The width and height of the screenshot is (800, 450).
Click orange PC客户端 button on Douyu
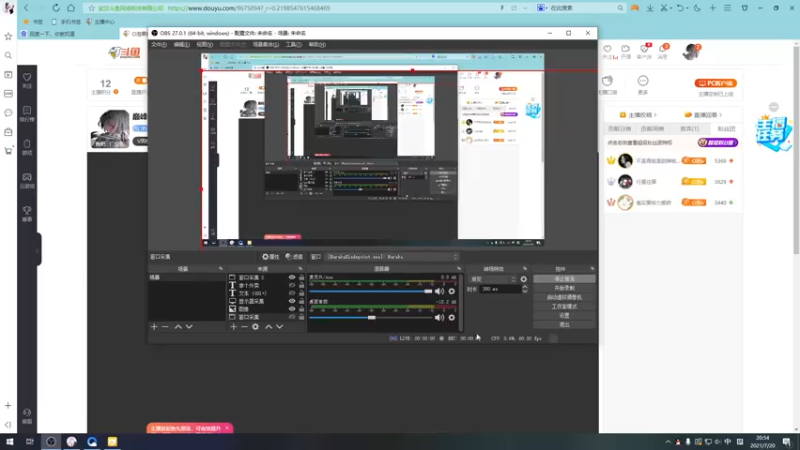pos(715,83)
